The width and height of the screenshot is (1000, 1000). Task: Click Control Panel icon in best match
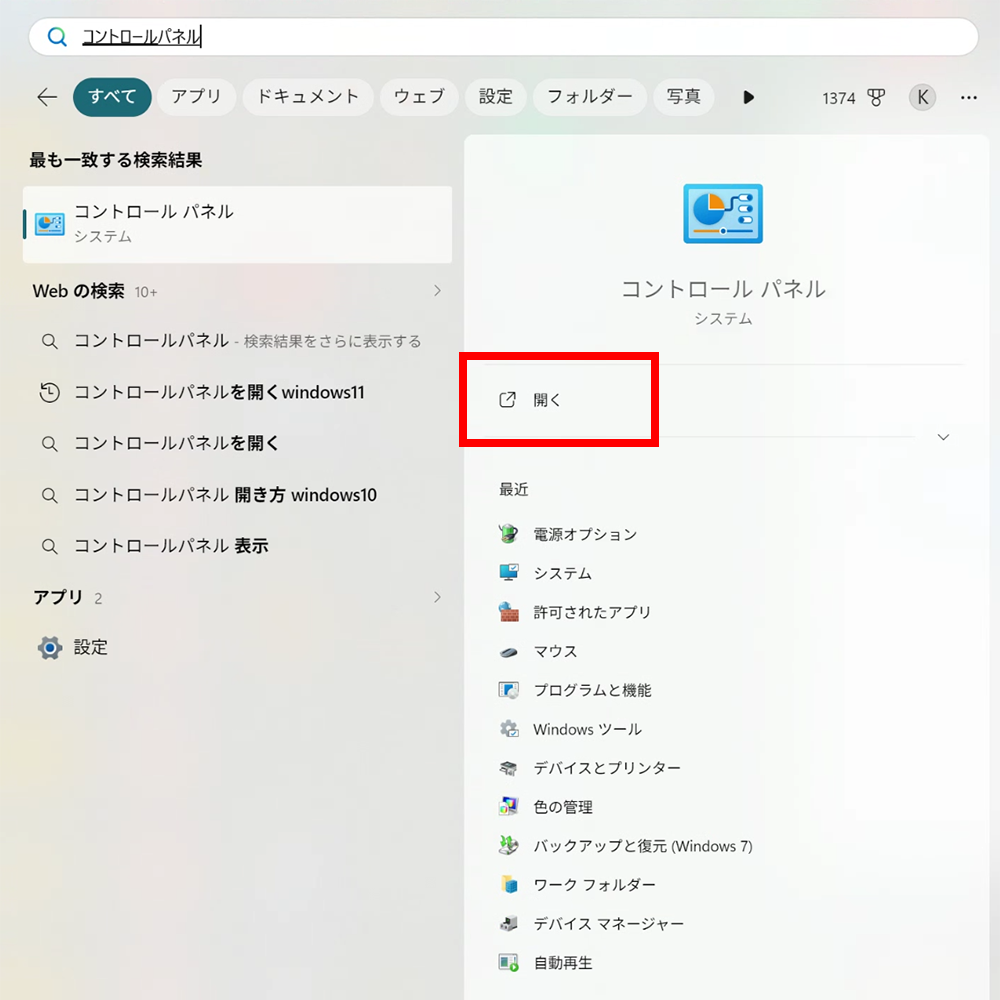[50, 224]
